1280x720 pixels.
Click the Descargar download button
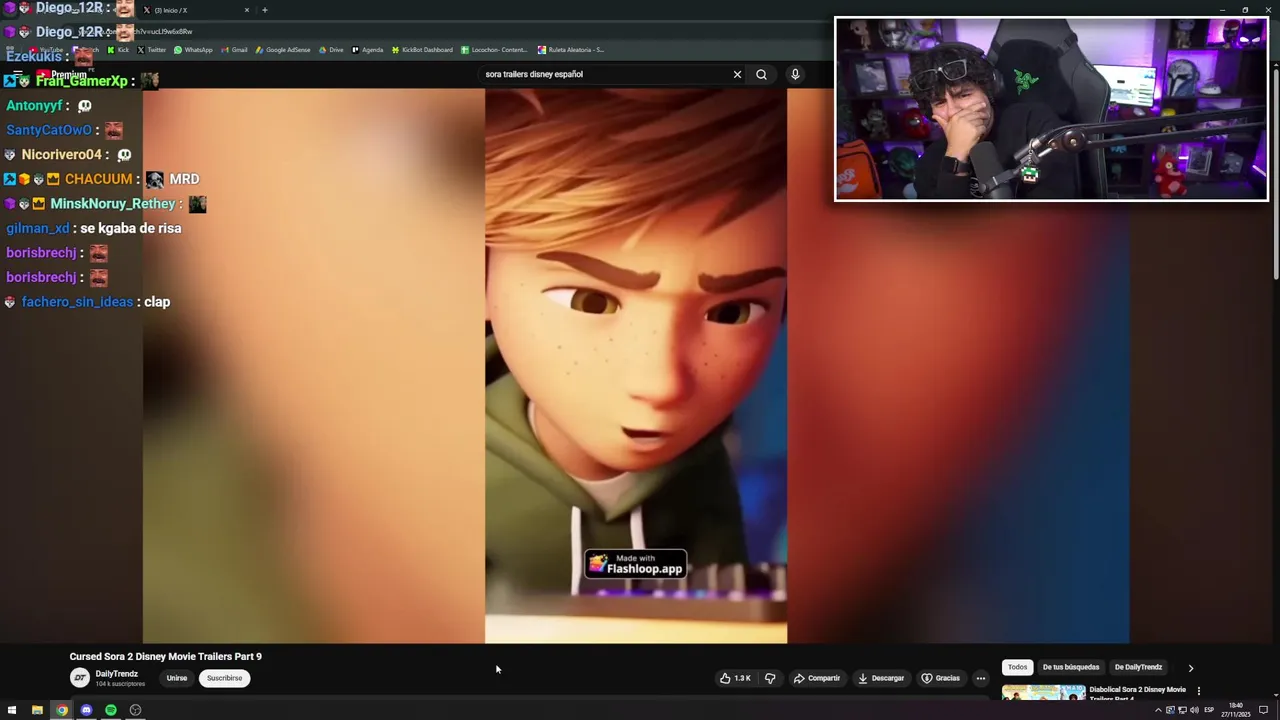pyautogui.click(x=881, y=678)
